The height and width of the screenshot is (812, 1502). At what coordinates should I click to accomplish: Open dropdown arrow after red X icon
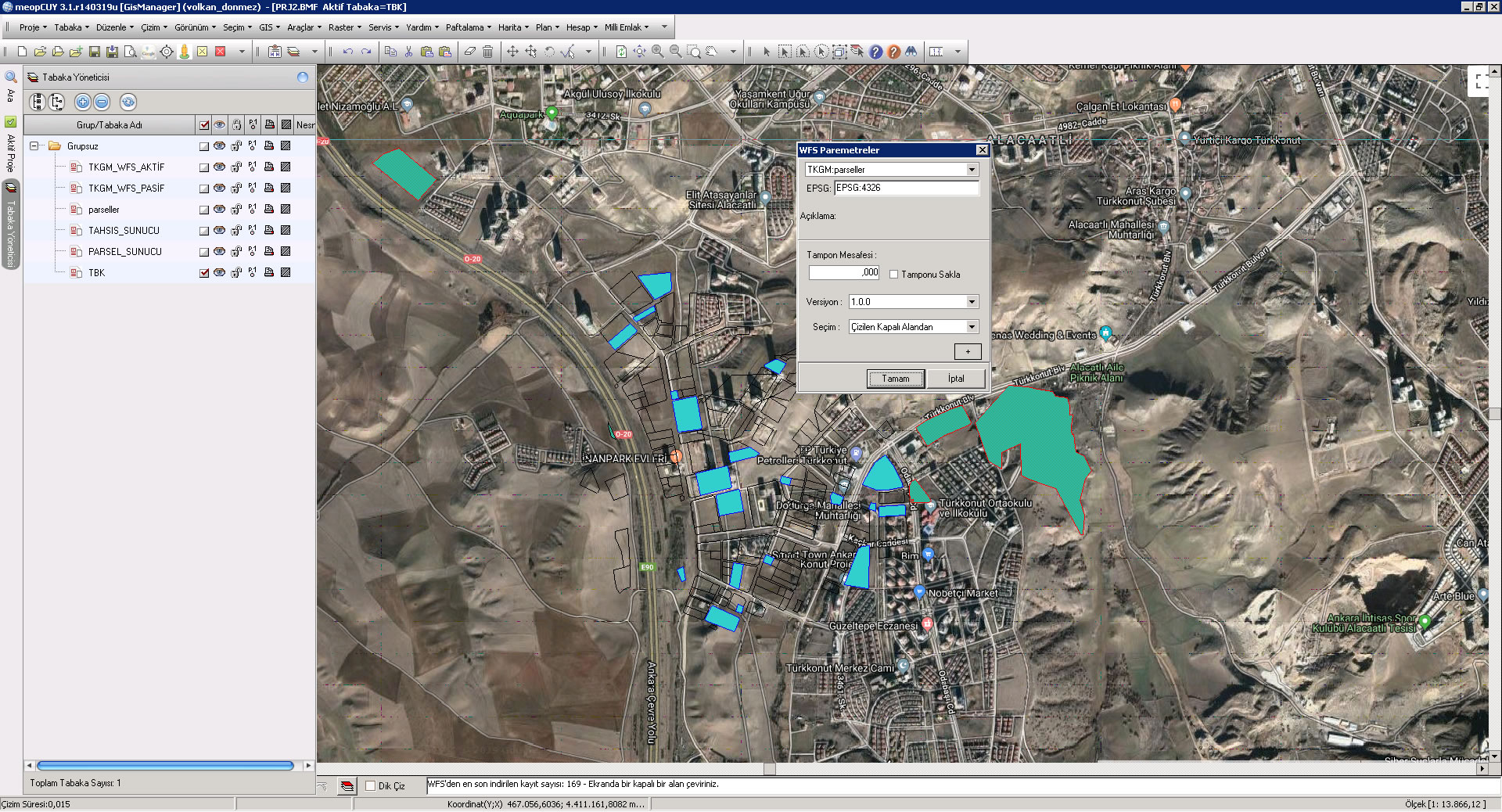[x=242, y=52]
